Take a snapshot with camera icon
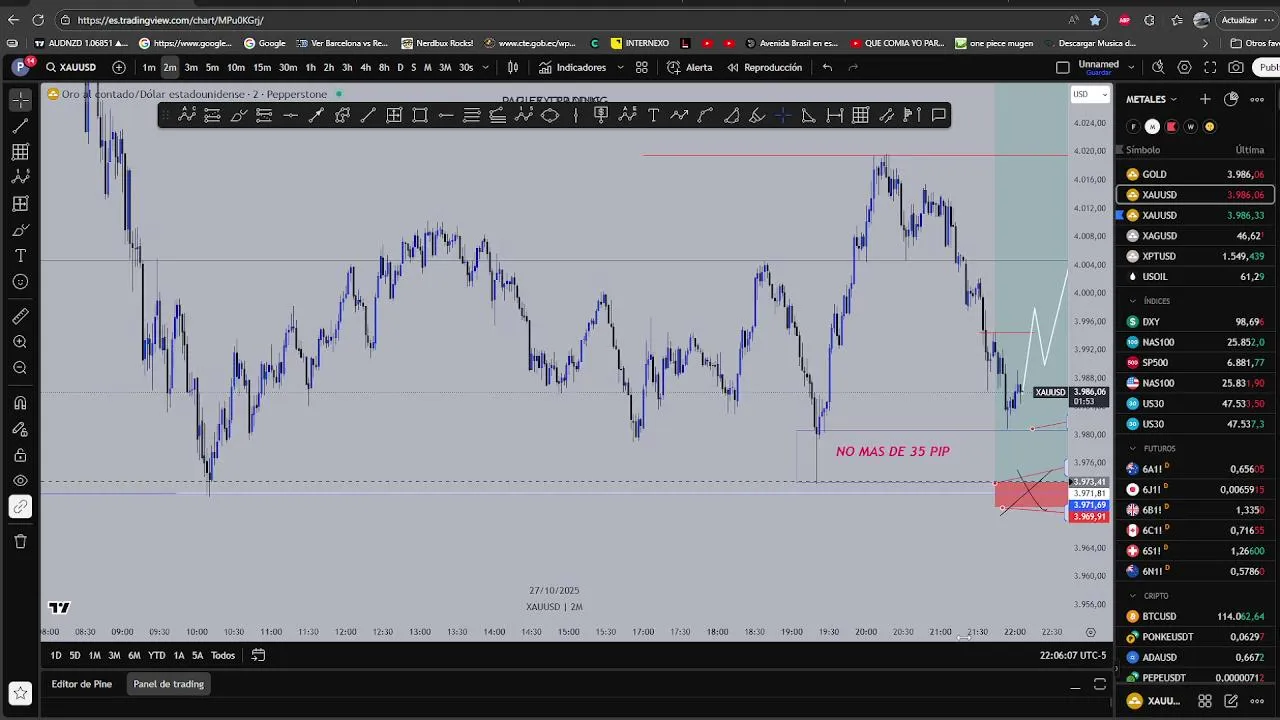The height and width of the screenshot is (720, 1280). click(1236, 67)
